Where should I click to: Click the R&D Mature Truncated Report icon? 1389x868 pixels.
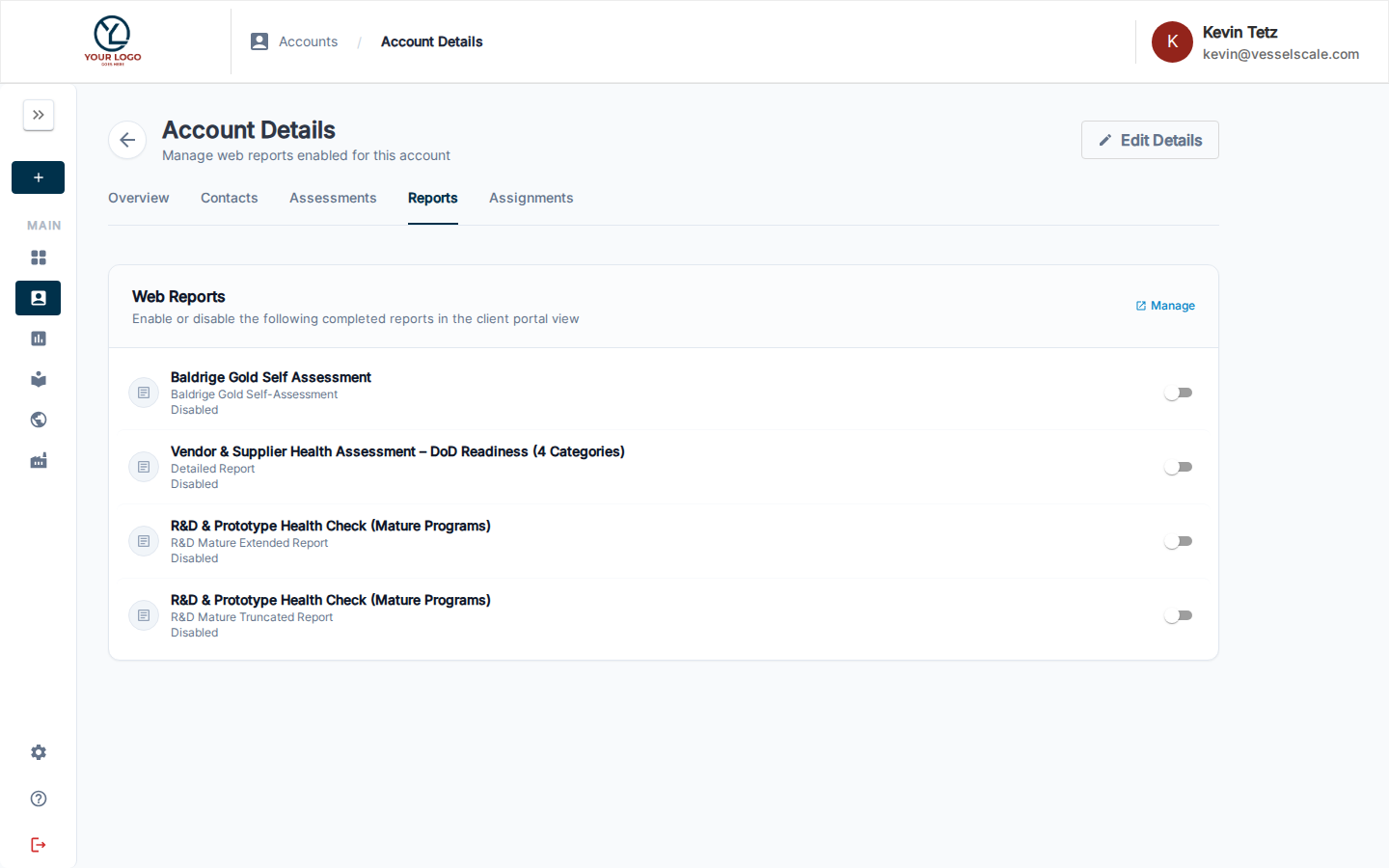click(x=144, y=615)
